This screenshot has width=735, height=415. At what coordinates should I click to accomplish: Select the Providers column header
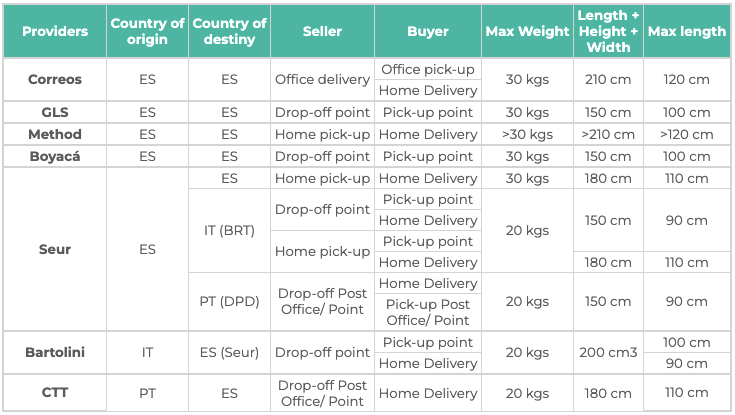(x=55, y=31)
